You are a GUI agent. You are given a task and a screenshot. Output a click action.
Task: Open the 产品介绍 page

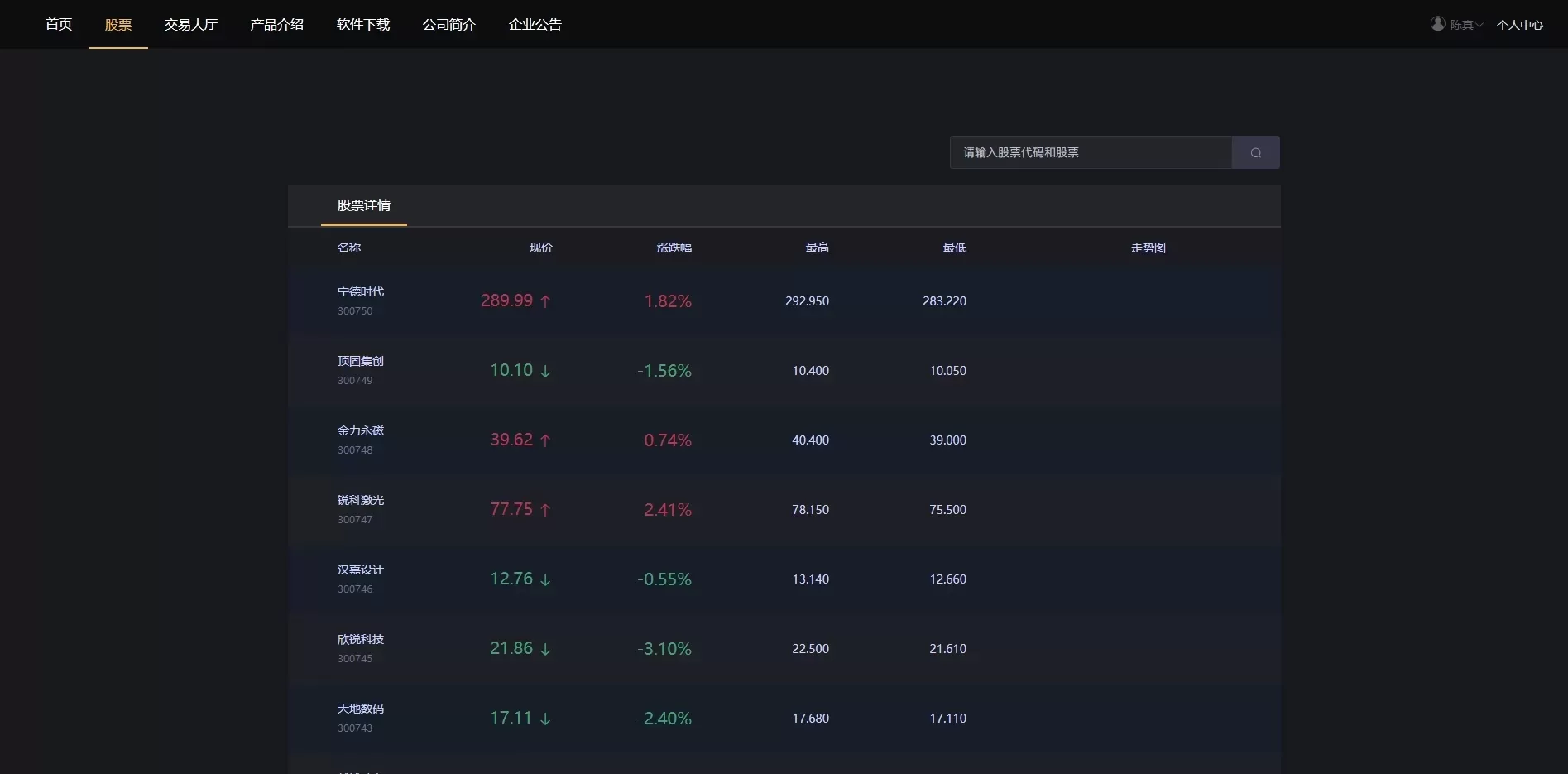coord(276,25)
